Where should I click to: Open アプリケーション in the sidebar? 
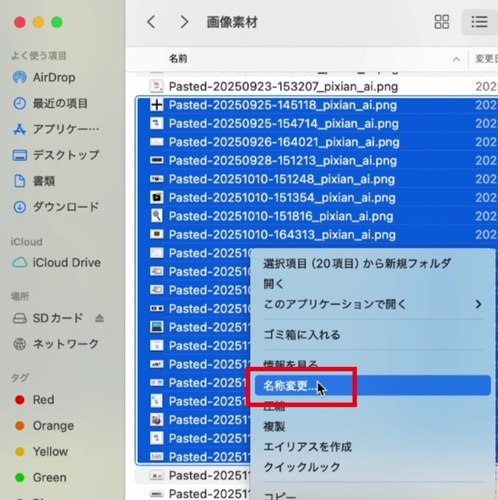click(56, 129)
